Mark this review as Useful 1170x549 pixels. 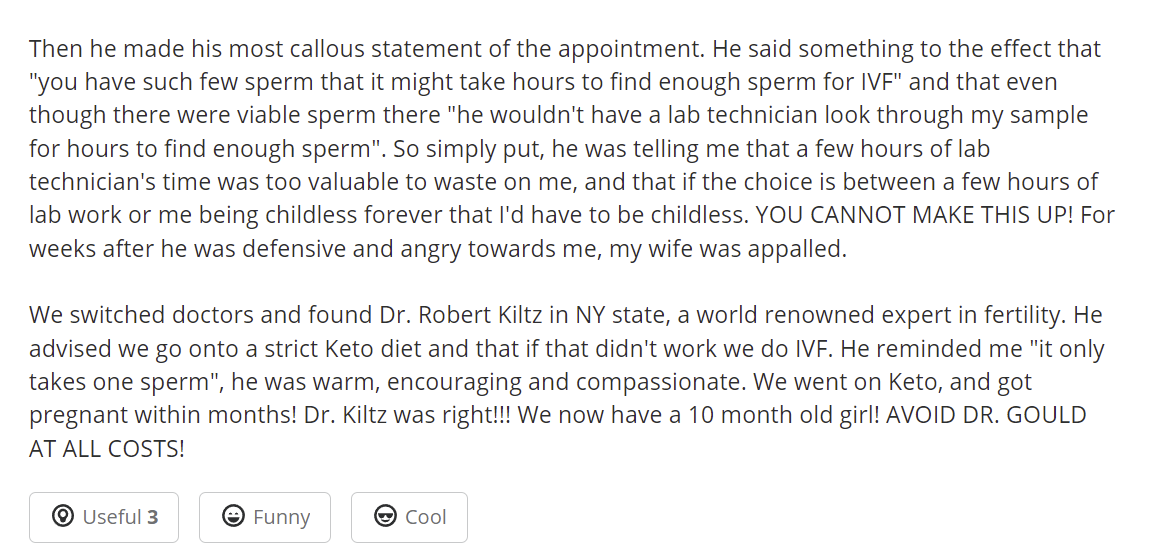click(x=104, y=517)
